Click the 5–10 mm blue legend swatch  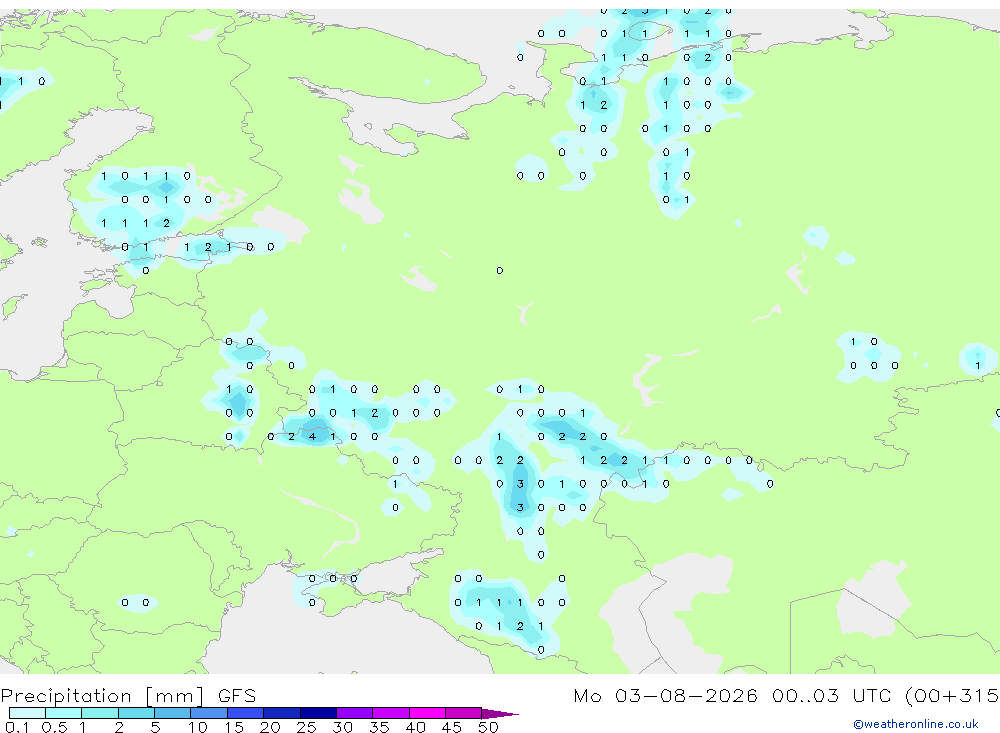(x=173, y=713)
